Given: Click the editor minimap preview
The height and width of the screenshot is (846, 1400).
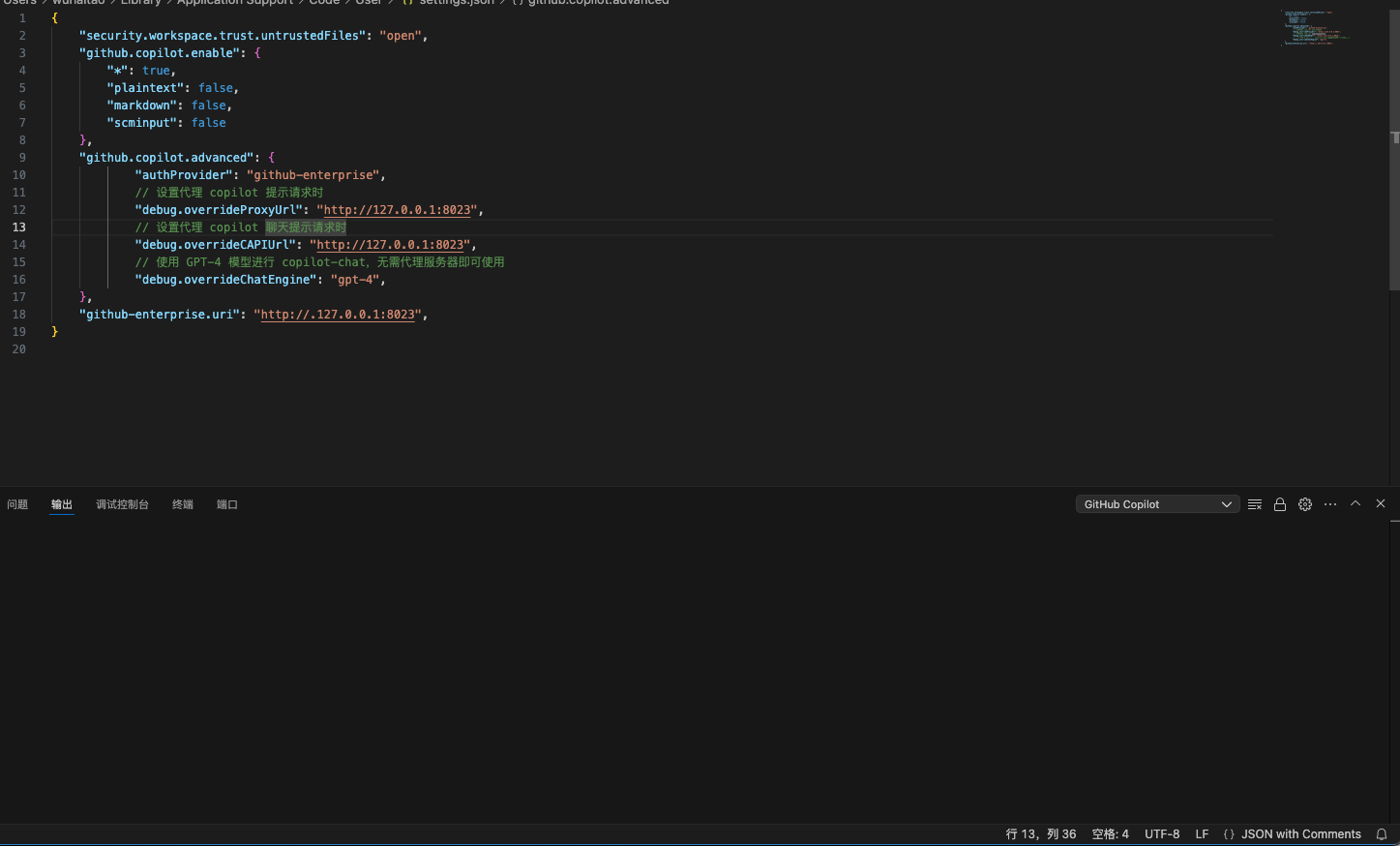Looking at the screenshot, I should (1316, 27).
